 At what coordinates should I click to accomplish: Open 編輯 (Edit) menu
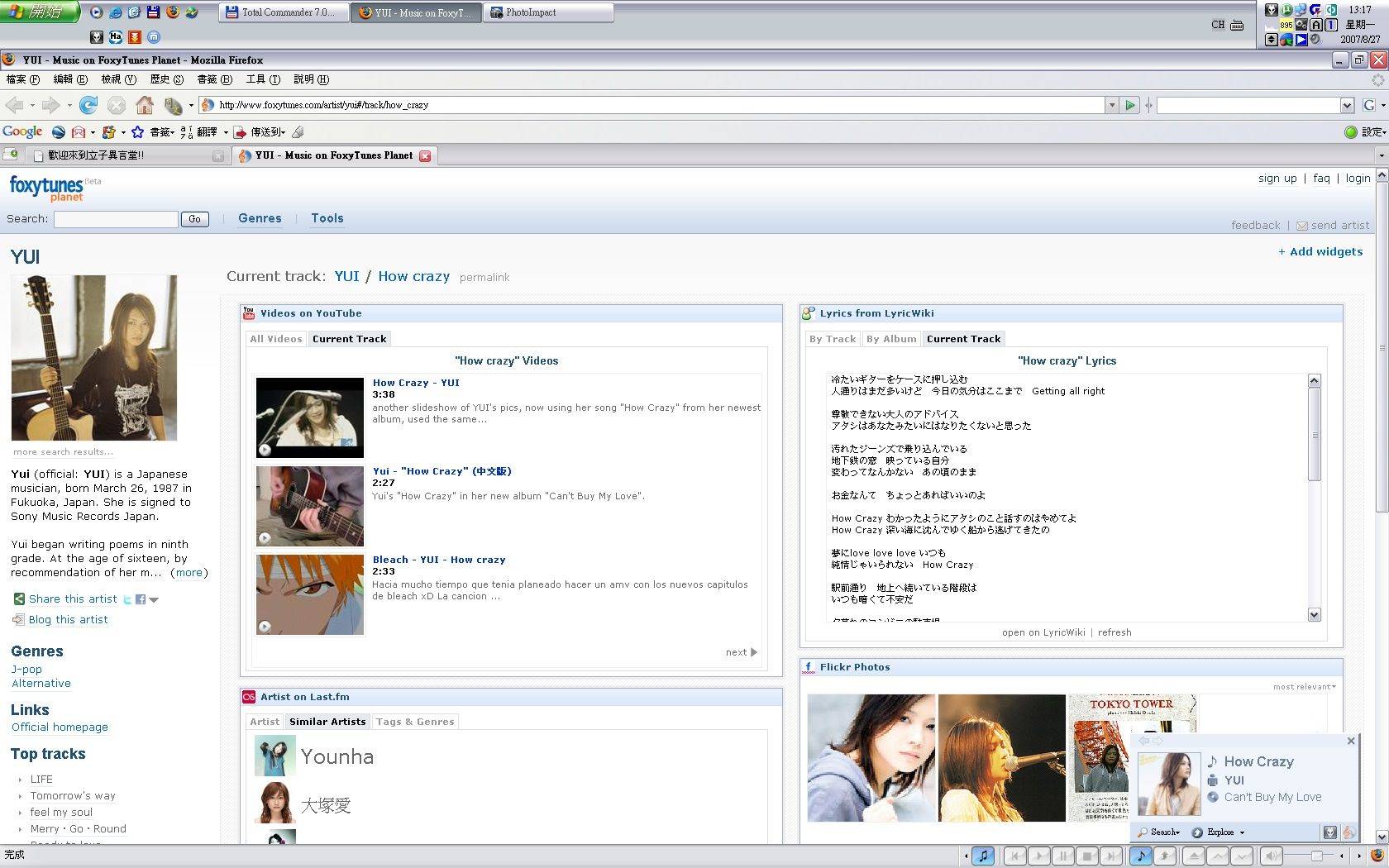click(x=70, y=79)
